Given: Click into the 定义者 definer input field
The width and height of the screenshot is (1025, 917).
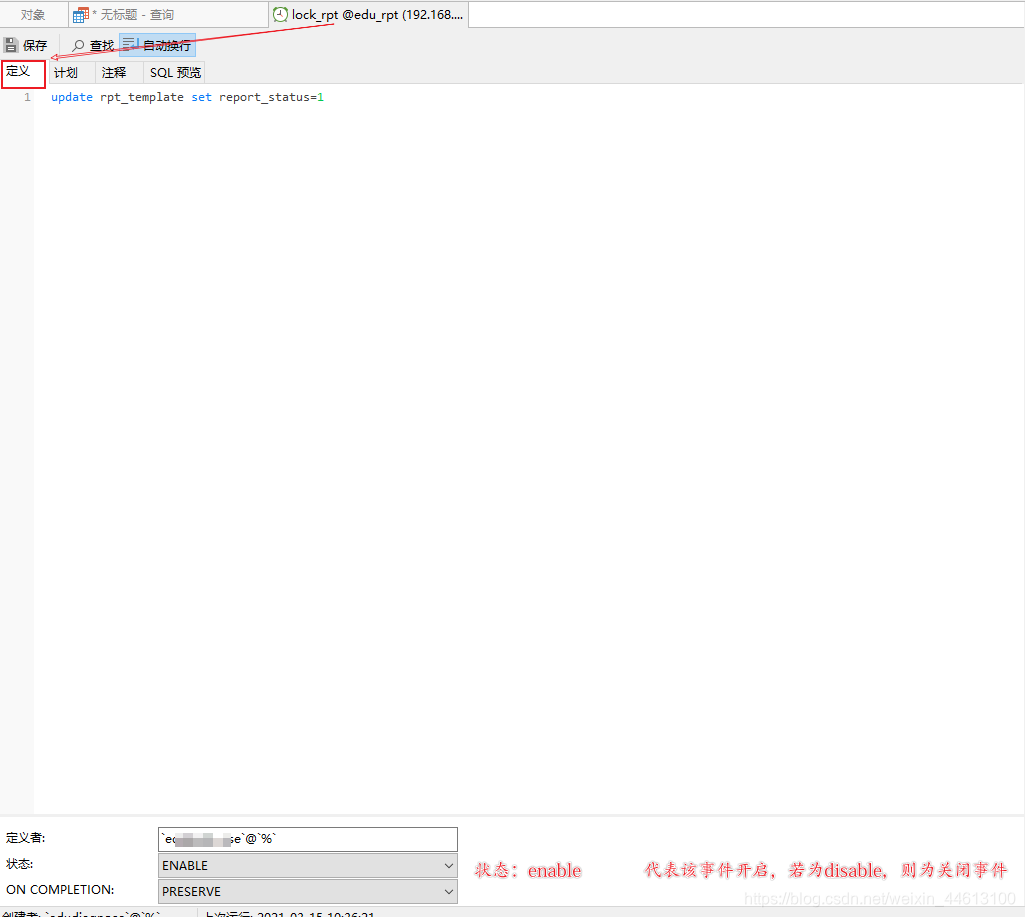Looking at the screenshot, I should click(x=307, y=839).
